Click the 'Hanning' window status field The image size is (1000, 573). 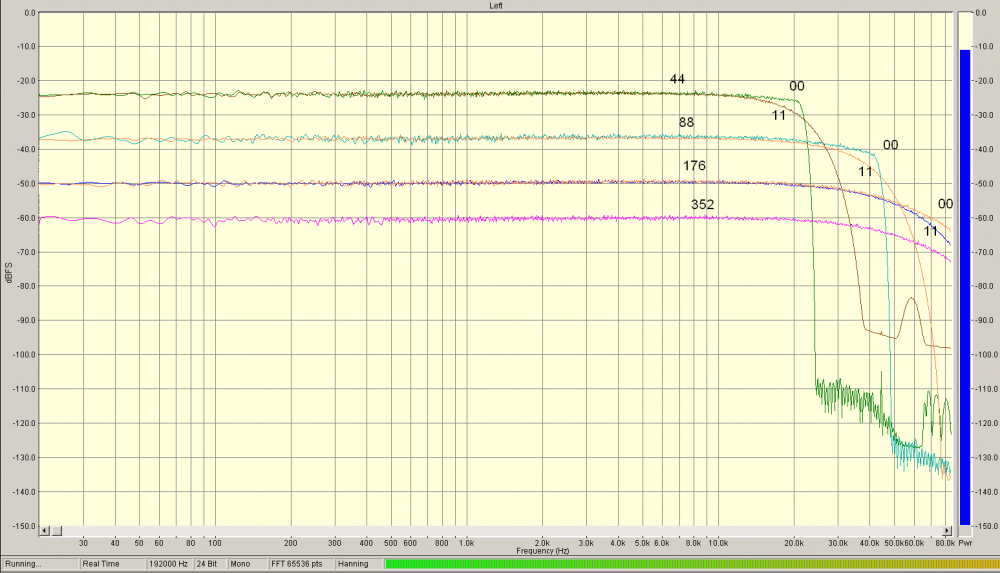(x=351, y=564)
